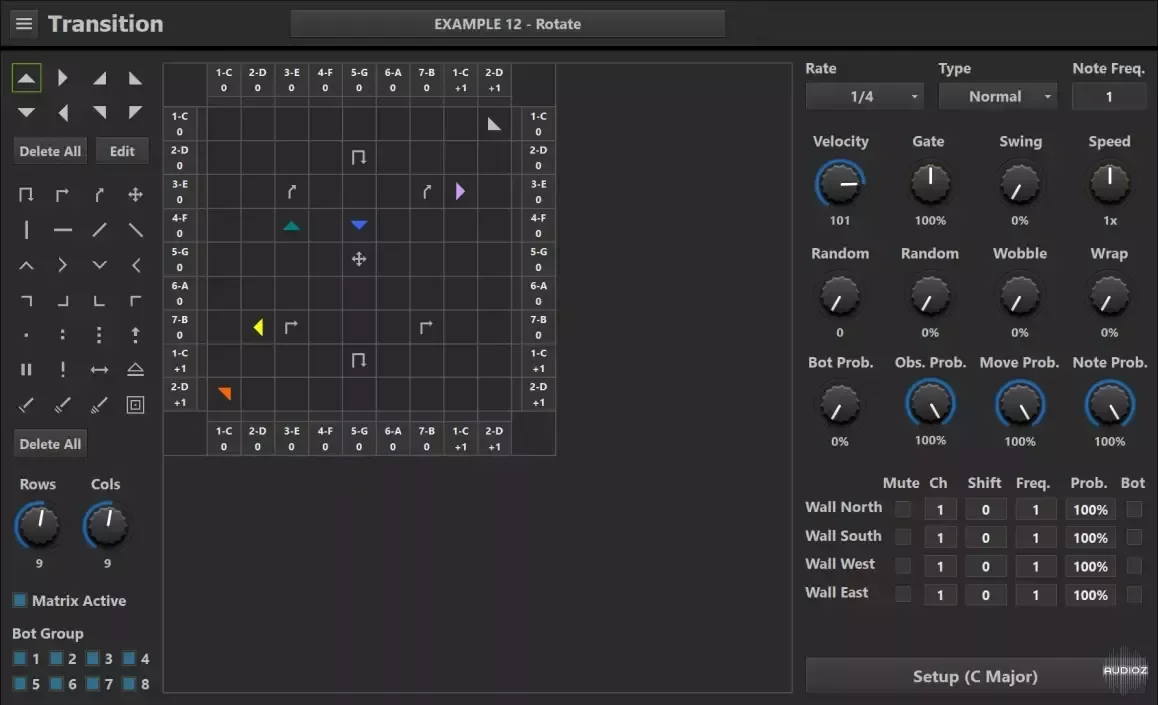Select the backslash diagonal obstacle
Image resolution: width=1158 pixels, height=705 pixels.
tap(135, 230)
